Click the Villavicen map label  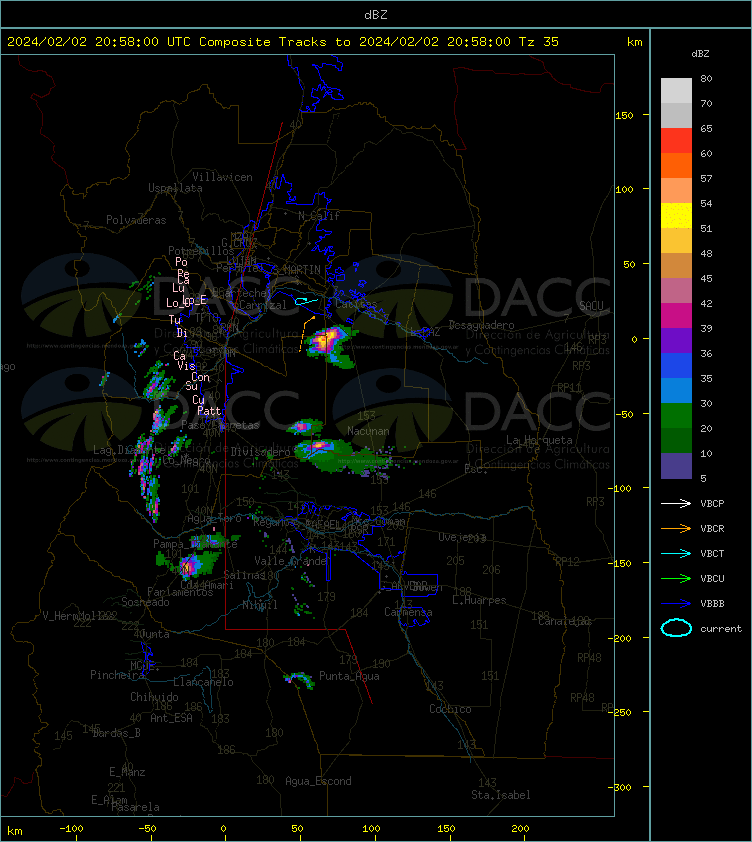pos(222,177)
